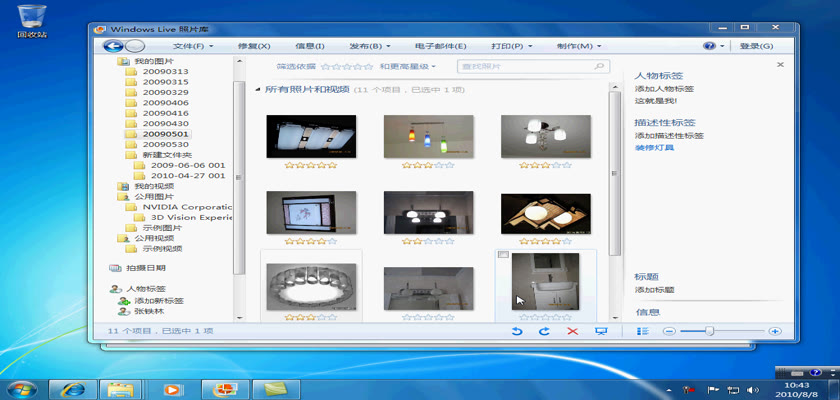Open the 修复(X) menu item
840x400 pixels.
[x=254, y=46]
